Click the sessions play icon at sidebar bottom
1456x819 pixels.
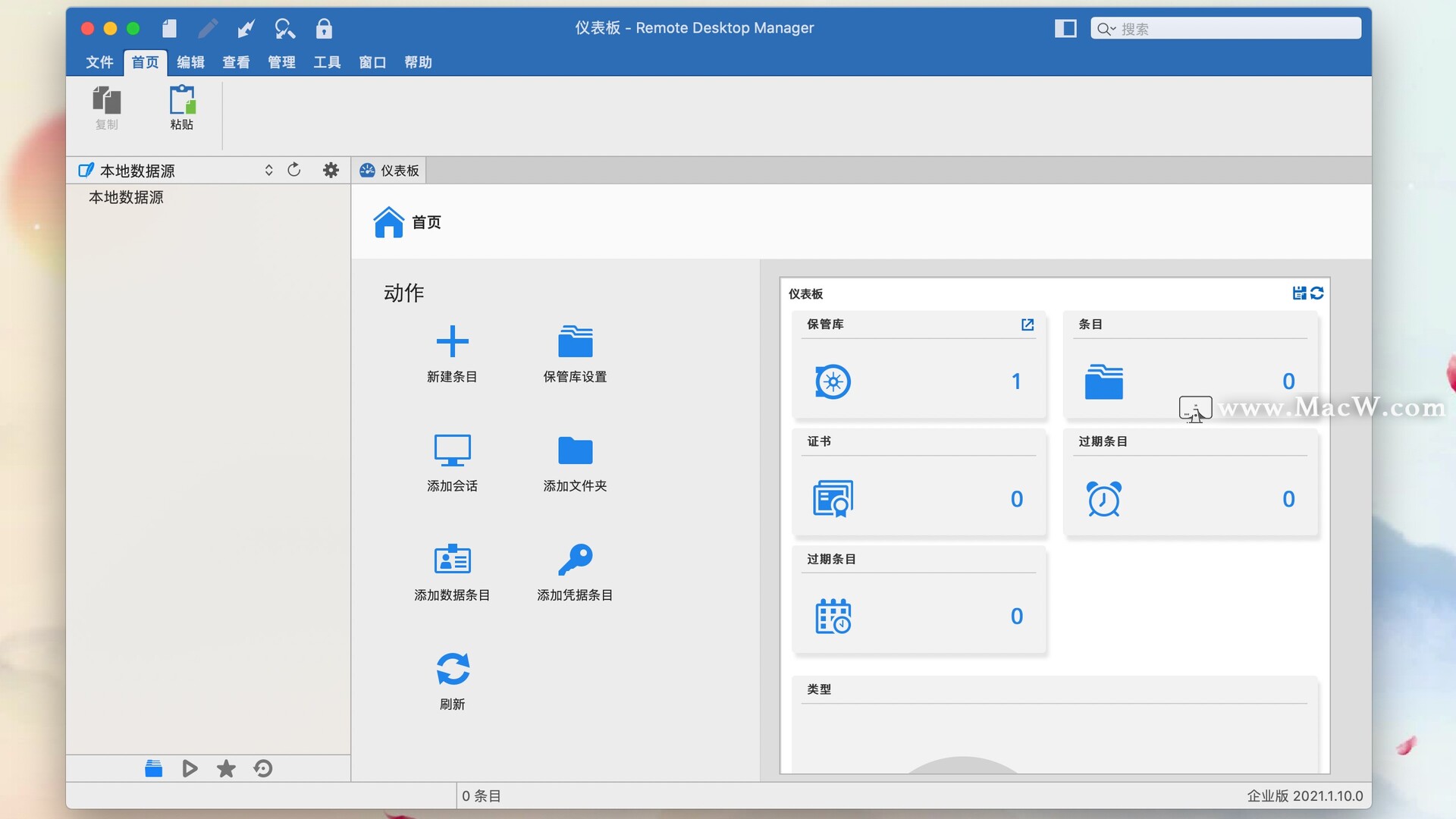click(190, 768)
